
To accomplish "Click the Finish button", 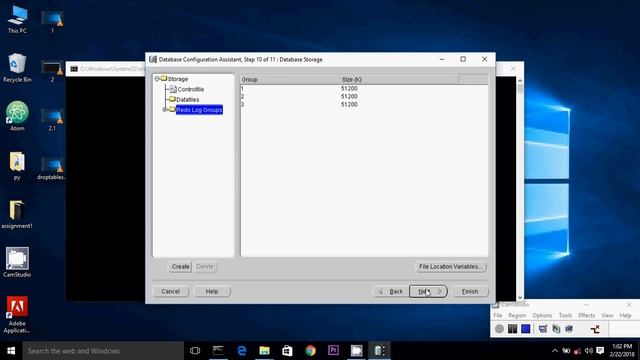I will (x=470, y=291).
